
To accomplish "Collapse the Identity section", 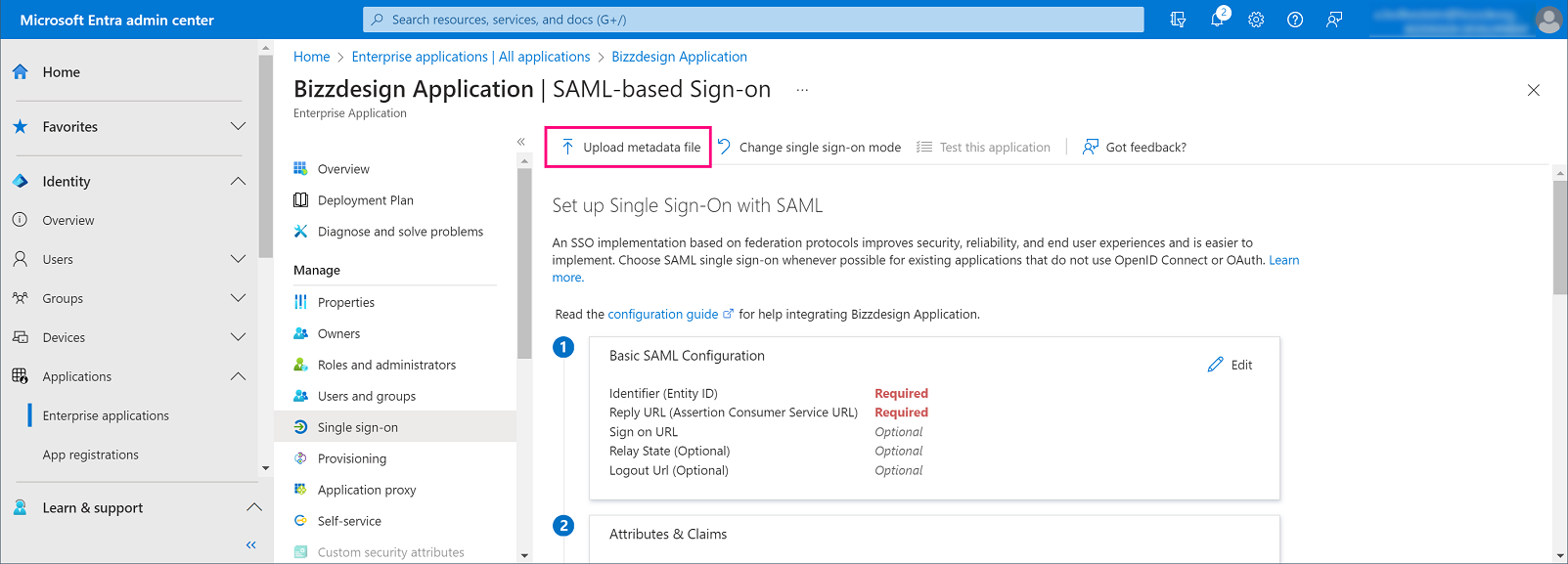I will tap(238, 181).
